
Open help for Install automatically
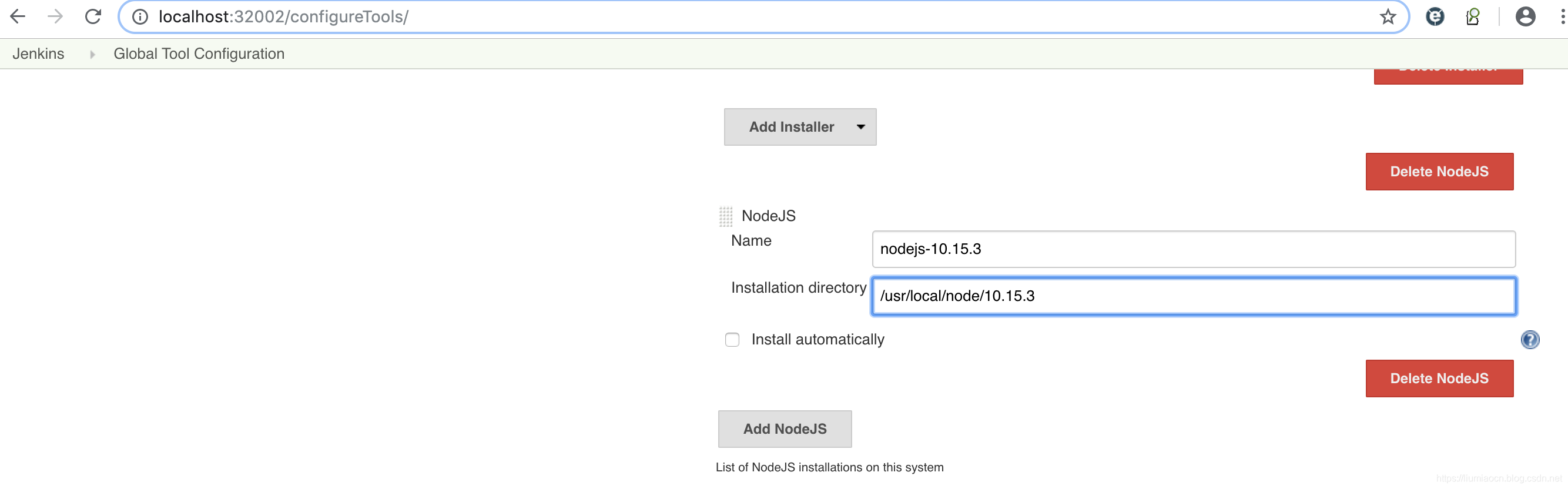tap(1530, 340)
